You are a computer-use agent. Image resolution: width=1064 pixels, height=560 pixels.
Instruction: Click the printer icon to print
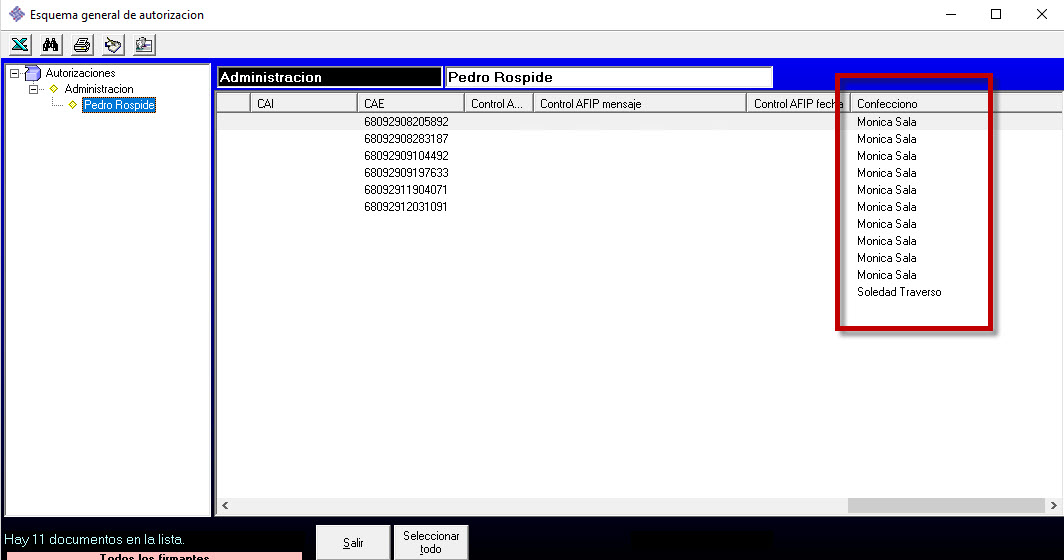pos(82,45)
